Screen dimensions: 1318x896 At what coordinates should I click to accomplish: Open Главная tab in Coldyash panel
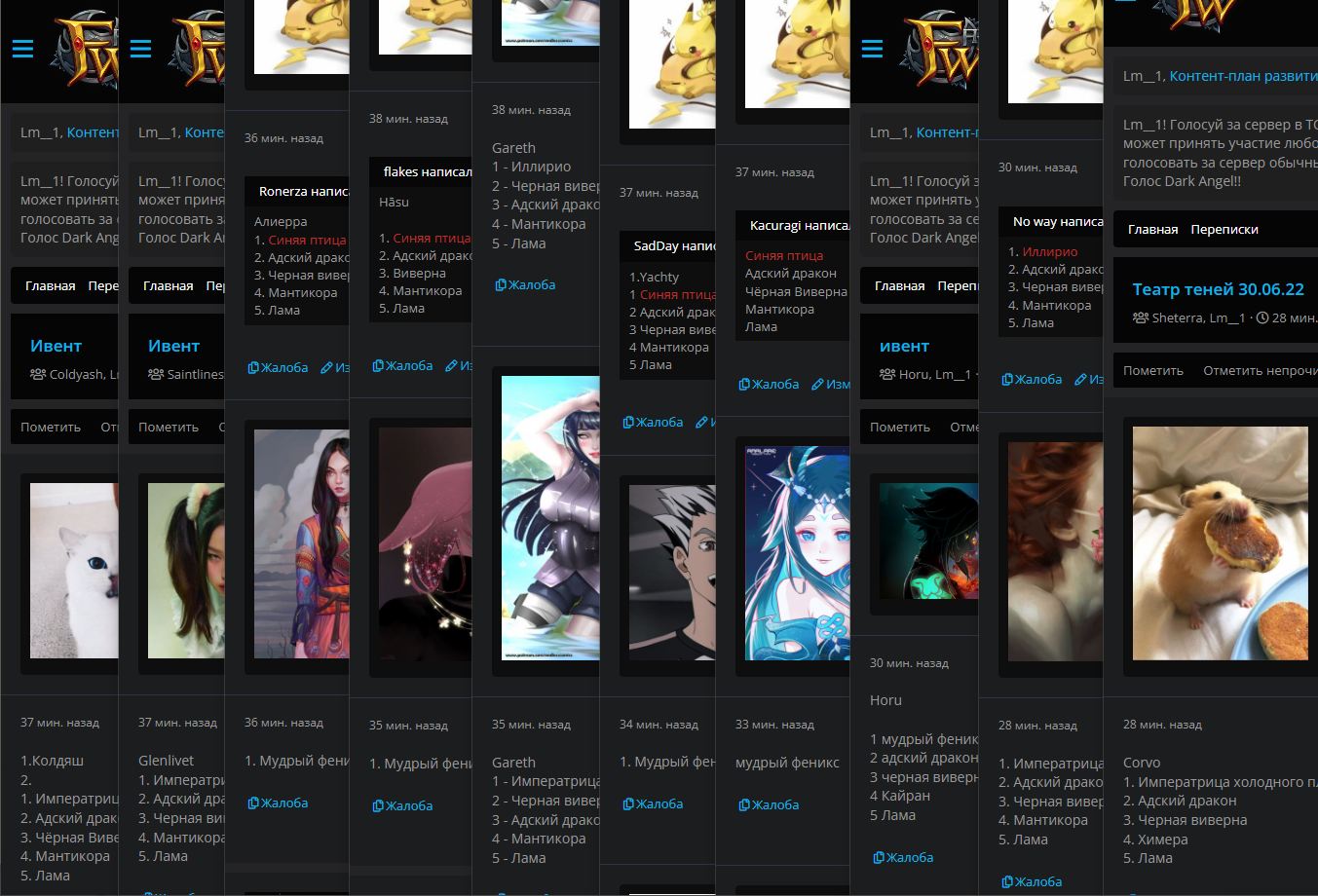[x=51, y=285]
